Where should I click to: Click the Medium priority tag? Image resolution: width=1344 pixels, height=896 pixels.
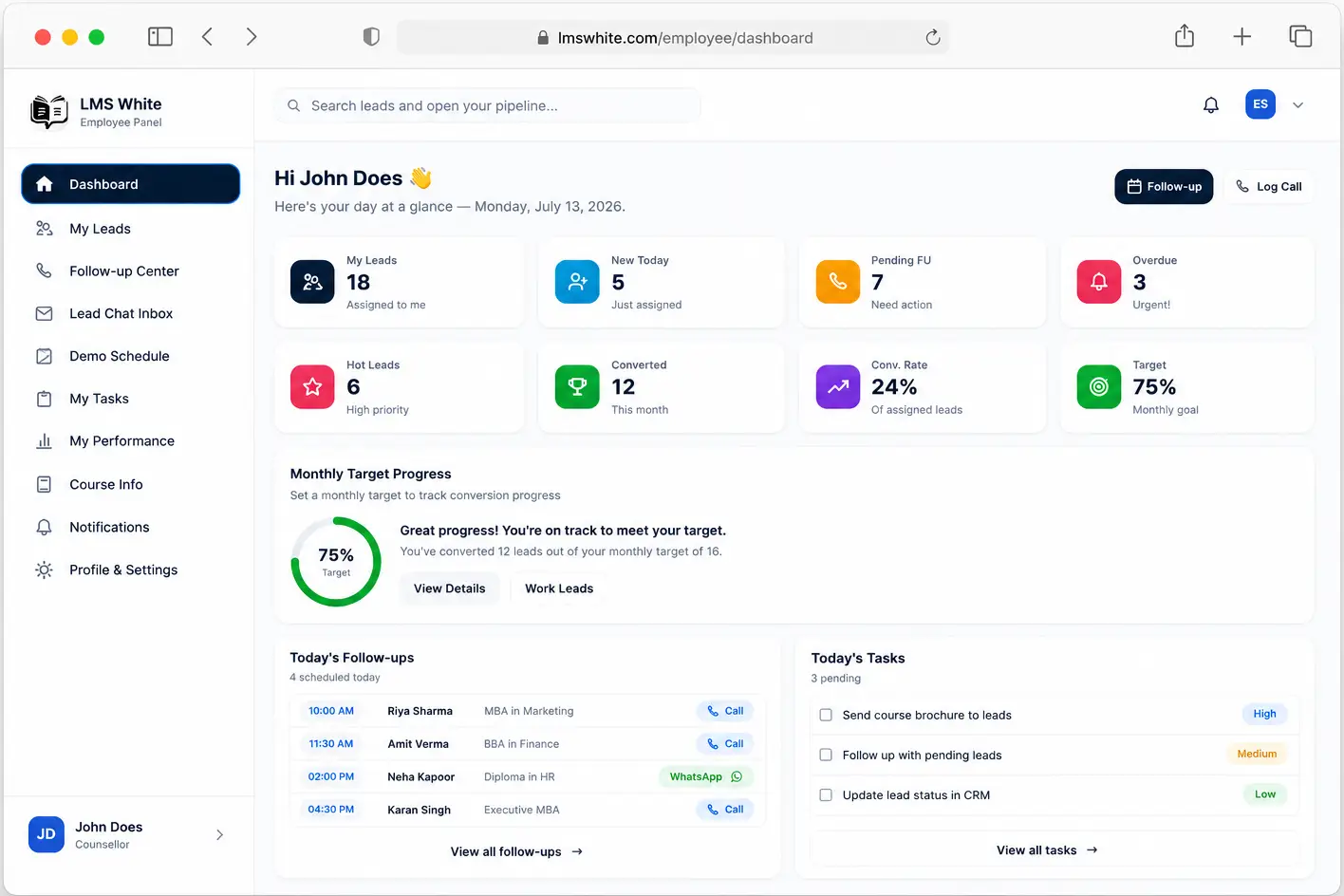coord(1257,754)
